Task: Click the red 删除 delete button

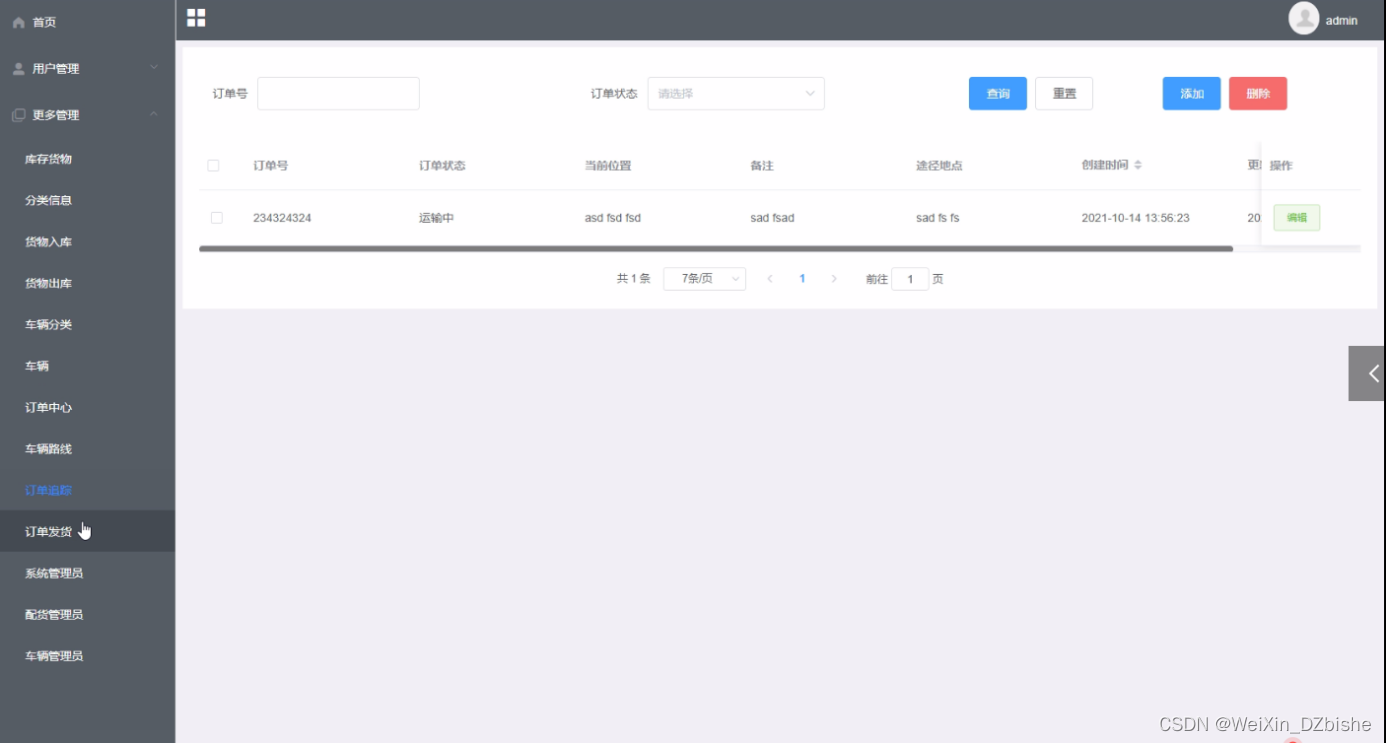Action: click(x=1258, y=93)
